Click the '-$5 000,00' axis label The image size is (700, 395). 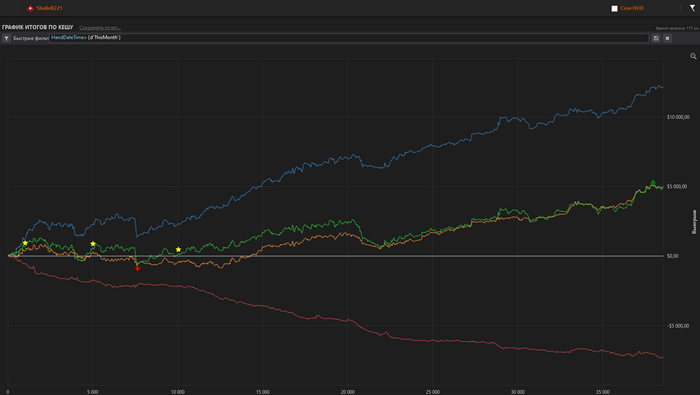[678, 326]
